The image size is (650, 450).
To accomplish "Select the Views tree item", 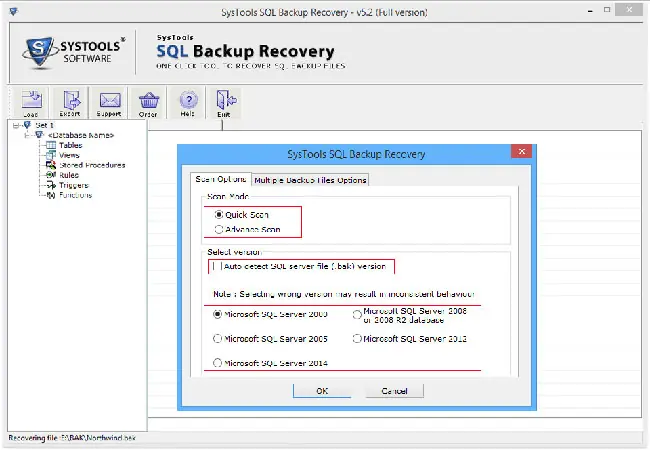I will click(x=69, y=155).
